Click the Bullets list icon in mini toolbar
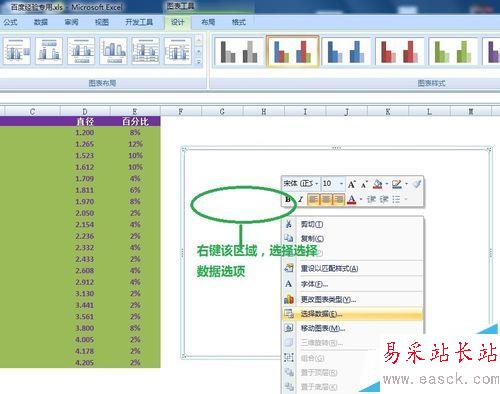 (x=396, y=199)
